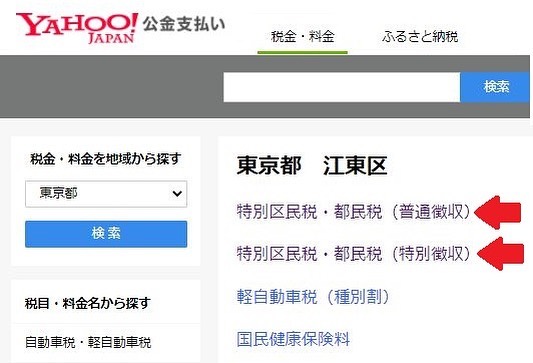Switch to the ふるさと納税 tab
Viewport: 533px width, 363px height.
tap(420, 37)
